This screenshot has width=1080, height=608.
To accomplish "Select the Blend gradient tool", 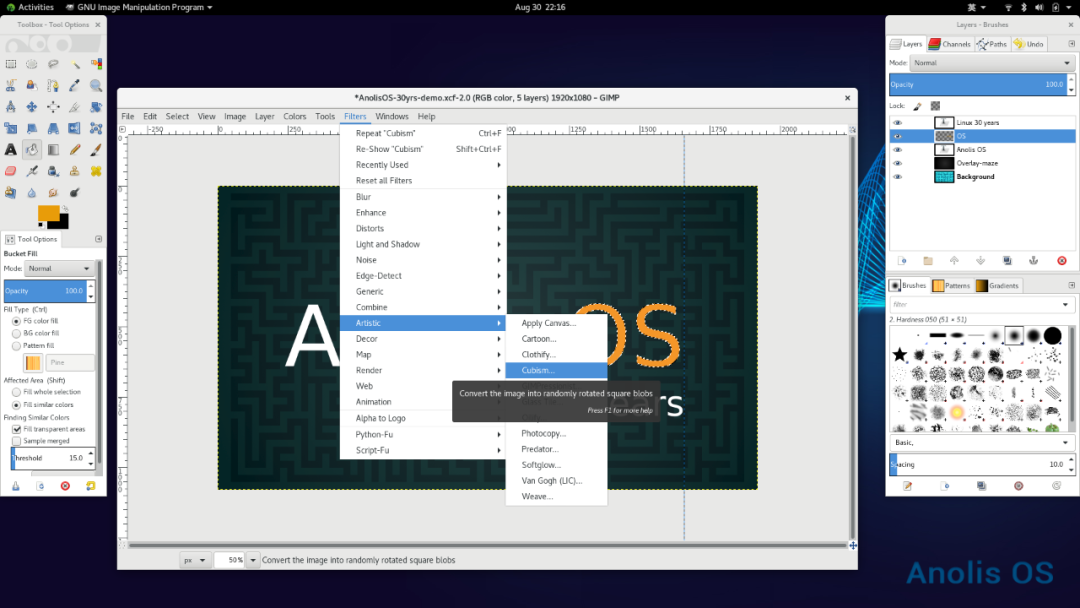I will click(53, 149).
